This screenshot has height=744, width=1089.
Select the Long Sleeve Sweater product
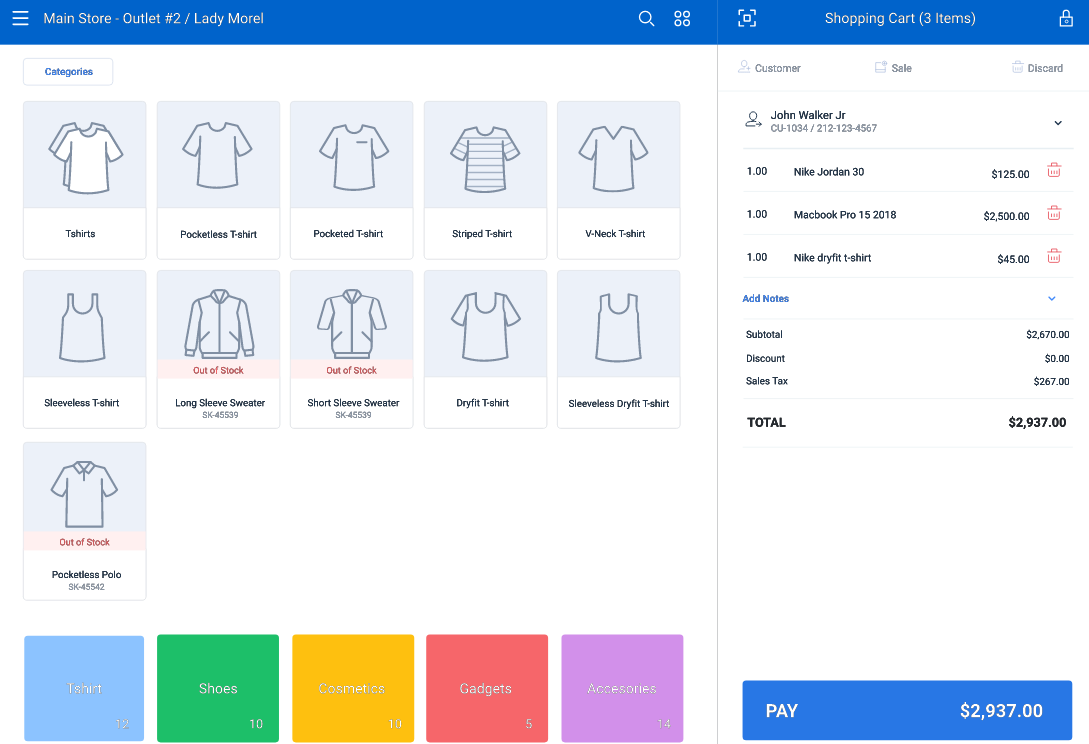coord(218,349)
